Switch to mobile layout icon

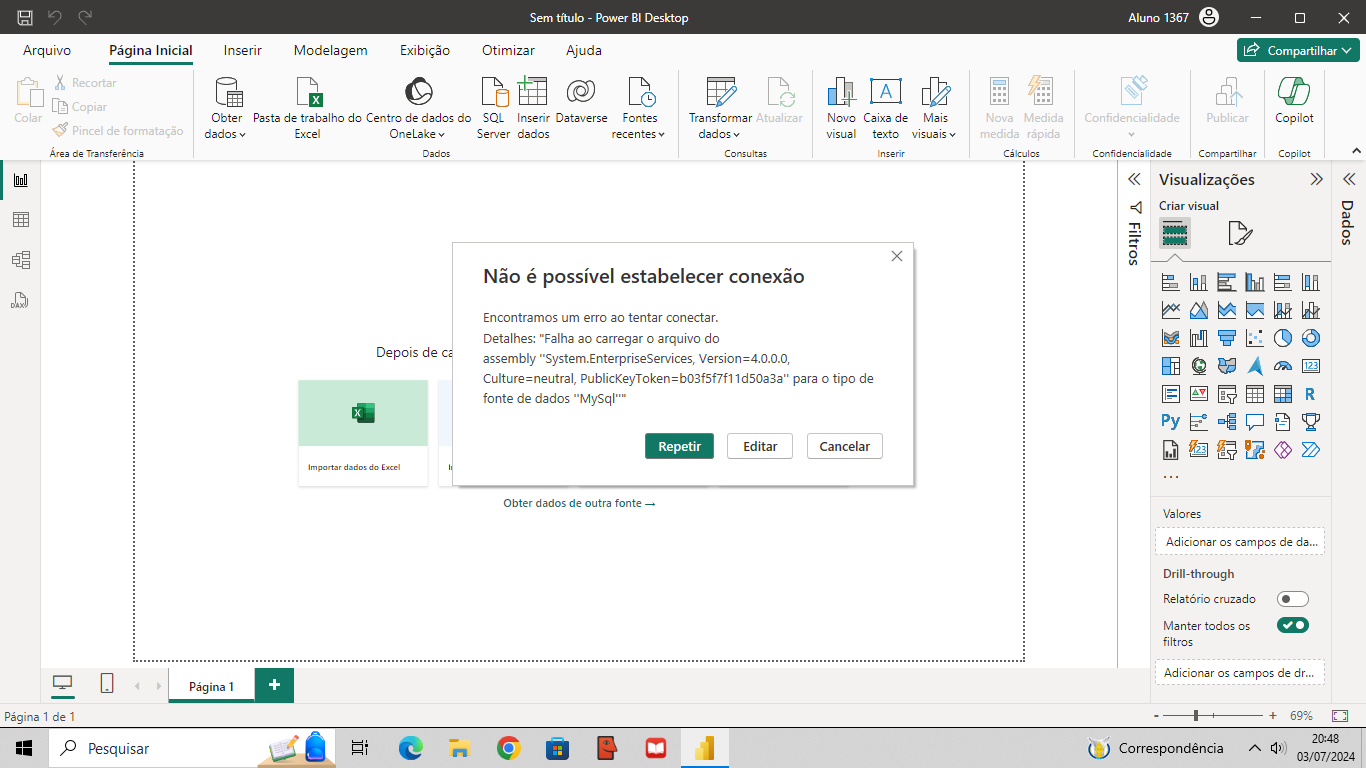107,684
